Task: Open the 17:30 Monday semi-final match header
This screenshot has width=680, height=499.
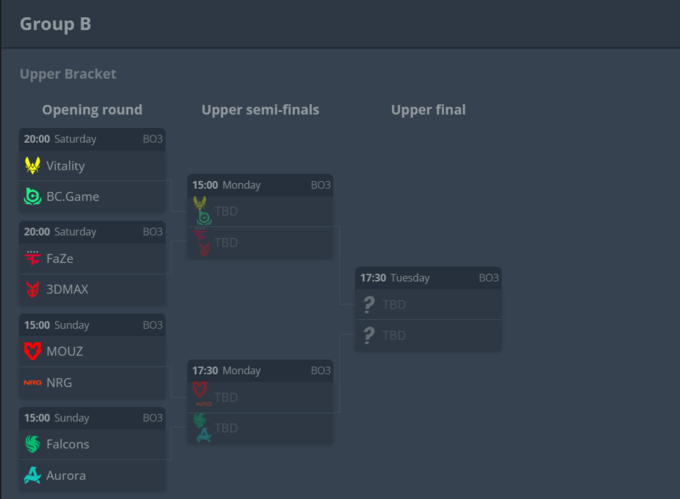Action: pos(260,370)
